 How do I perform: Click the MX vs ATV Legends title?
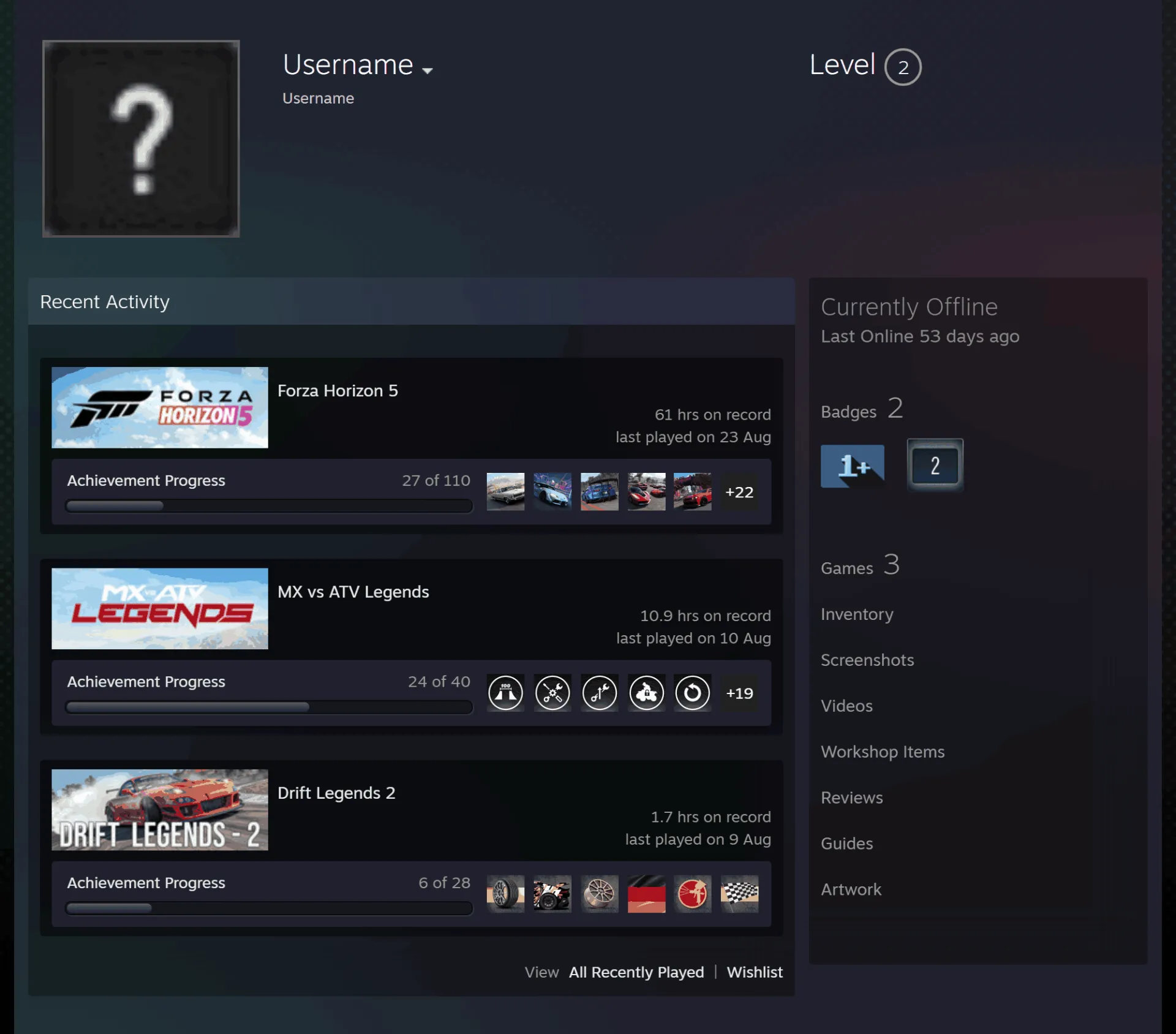[353, 592]
